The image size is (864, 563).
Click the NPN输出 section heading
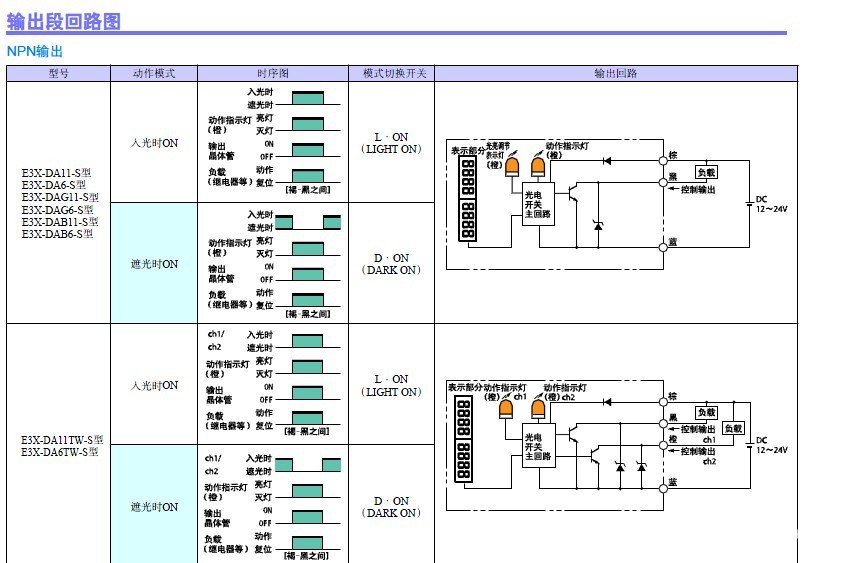tap(35, 50)
